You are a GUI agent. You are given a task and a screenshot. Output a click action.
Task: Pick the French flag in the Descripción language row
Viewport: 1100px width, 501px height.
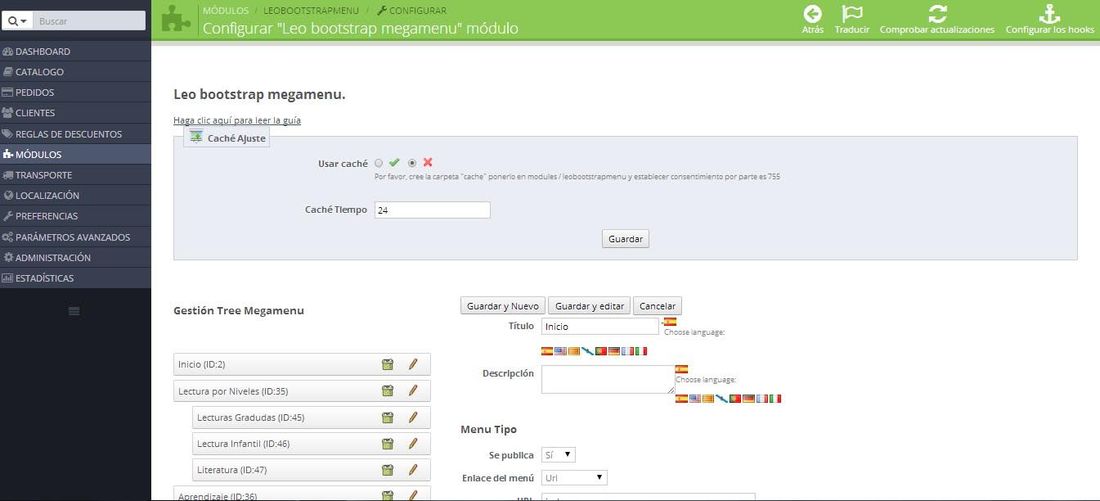(x=761, y=399)
